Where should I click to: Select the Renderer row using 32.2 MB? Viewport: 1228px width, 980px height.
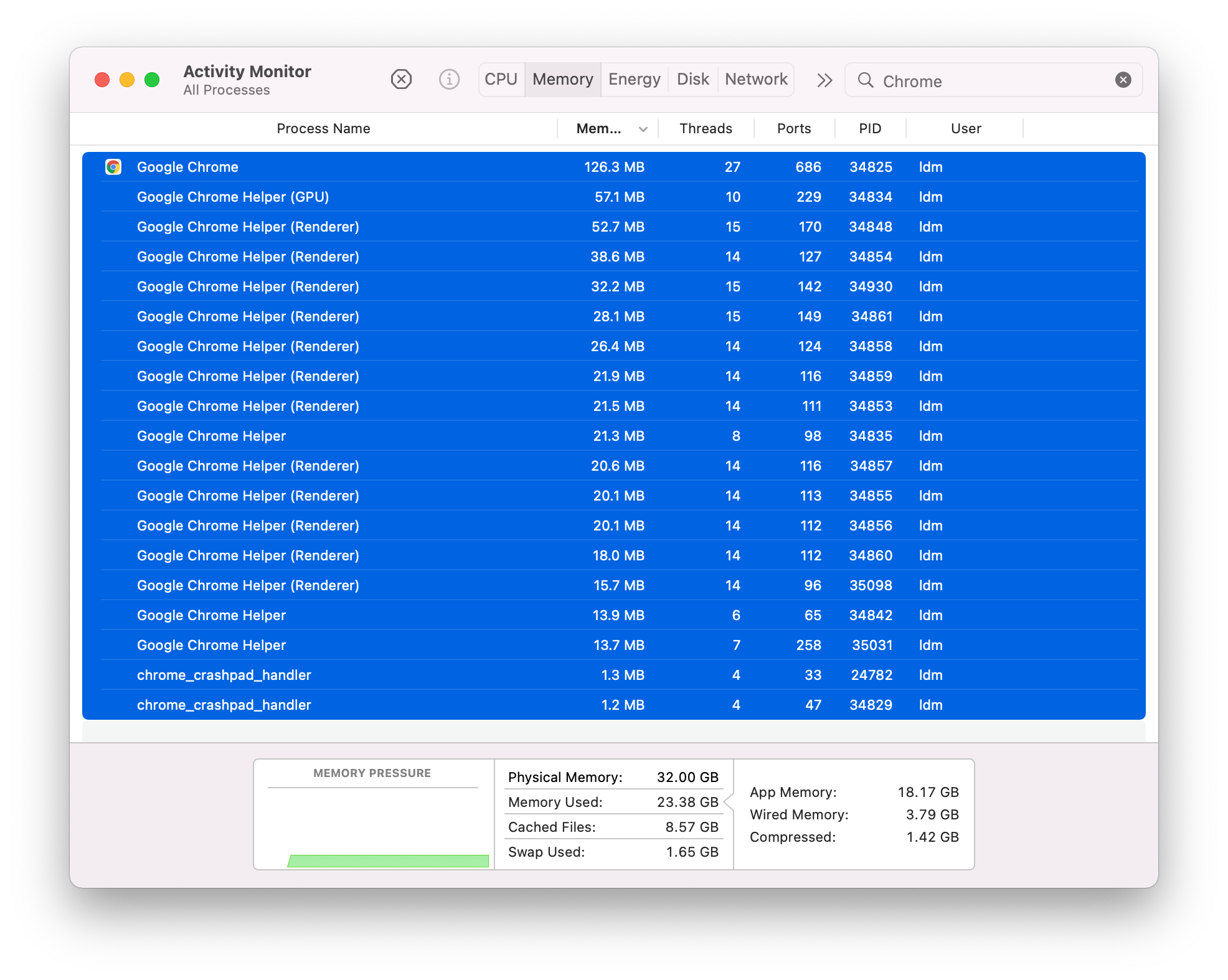pyautogui.click(x=614, y=286)
